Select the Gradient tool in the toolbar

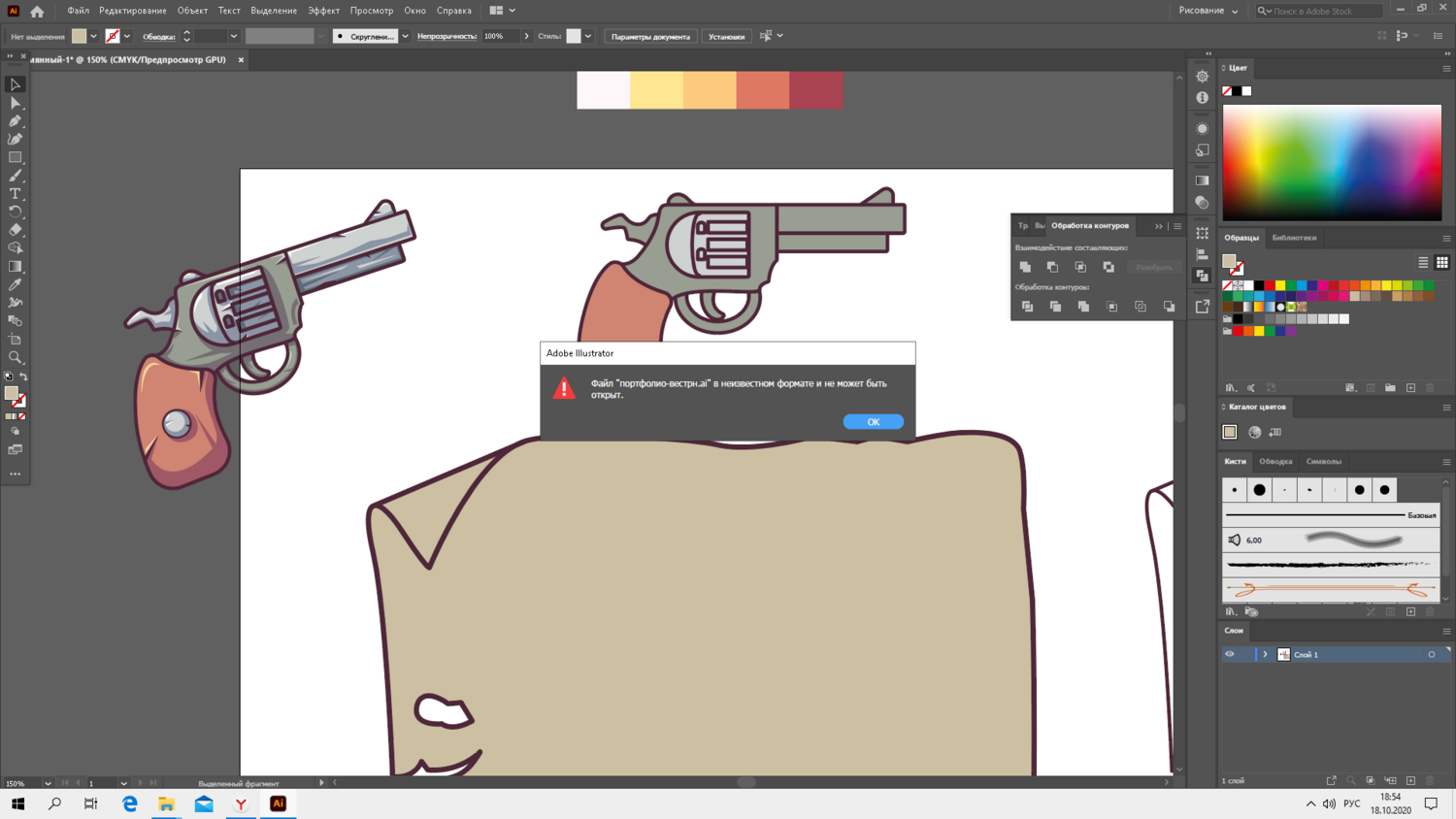click(x=15, y=267)
